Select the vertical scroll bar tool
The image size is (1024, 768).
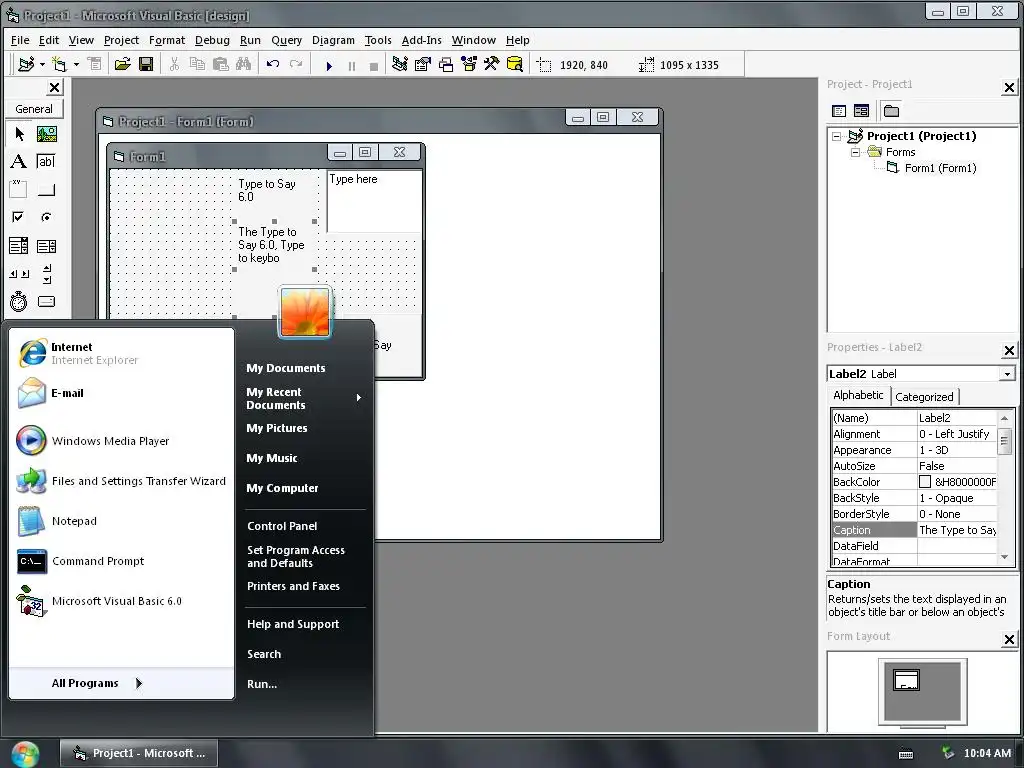[x=46, y=274]
